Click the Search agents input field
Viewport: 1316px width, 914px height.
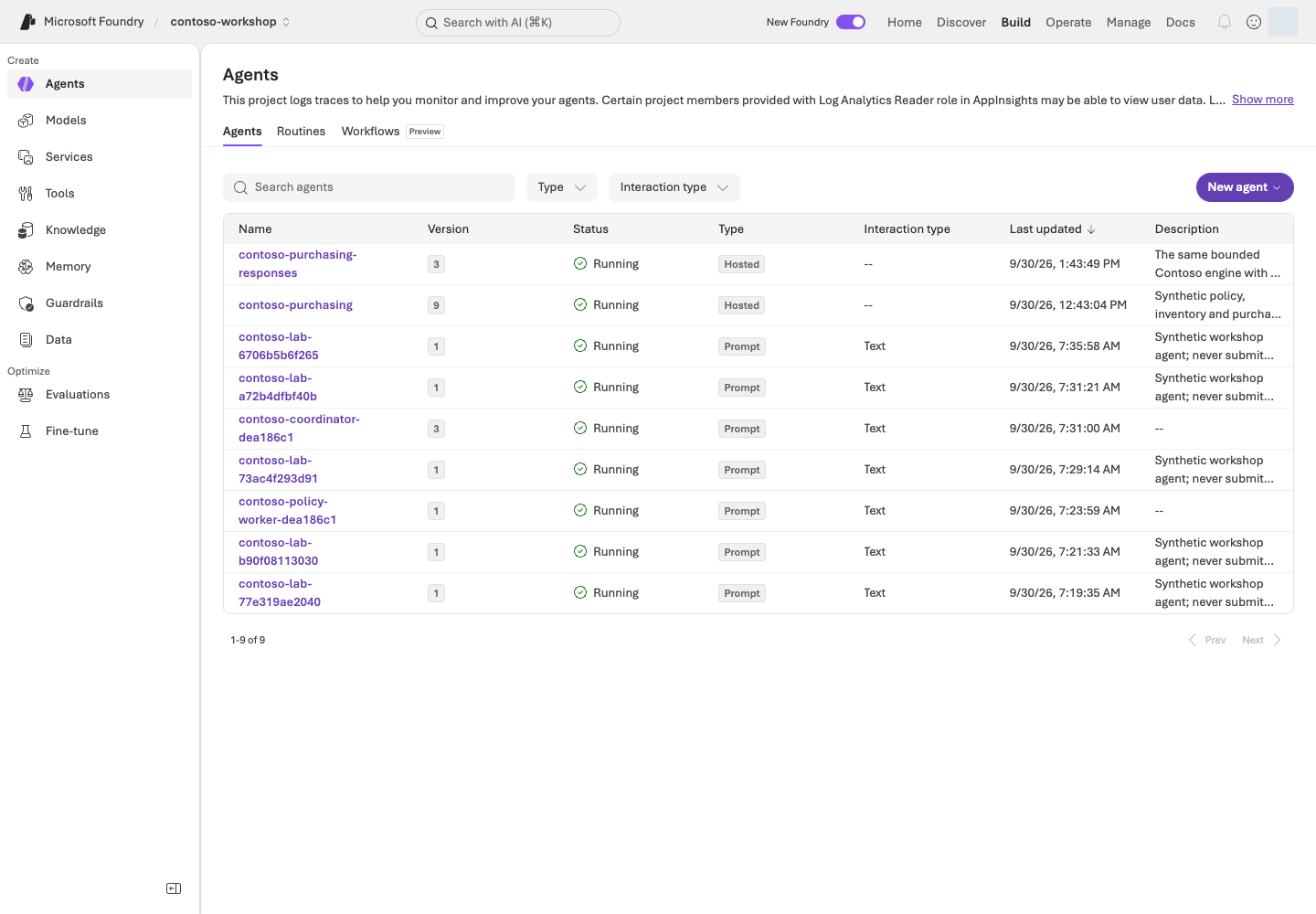[369, 187]
